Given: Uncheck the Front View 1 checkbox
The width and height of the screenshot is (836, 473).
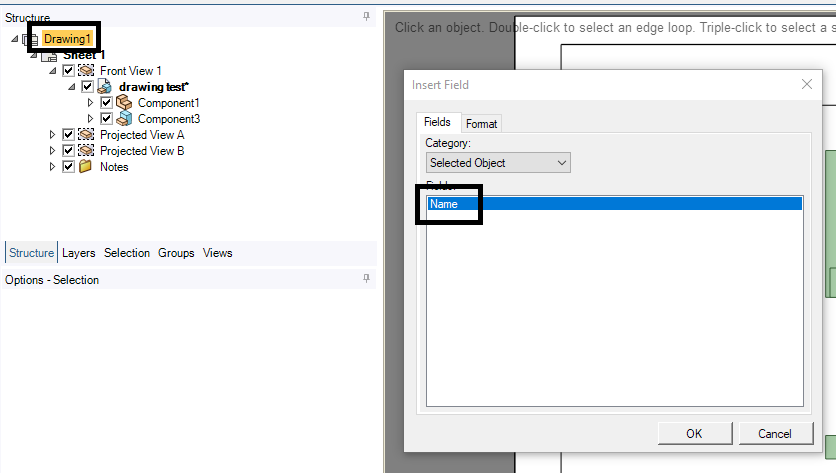Looking at the screenshot, I should click(x=68, y=70).
